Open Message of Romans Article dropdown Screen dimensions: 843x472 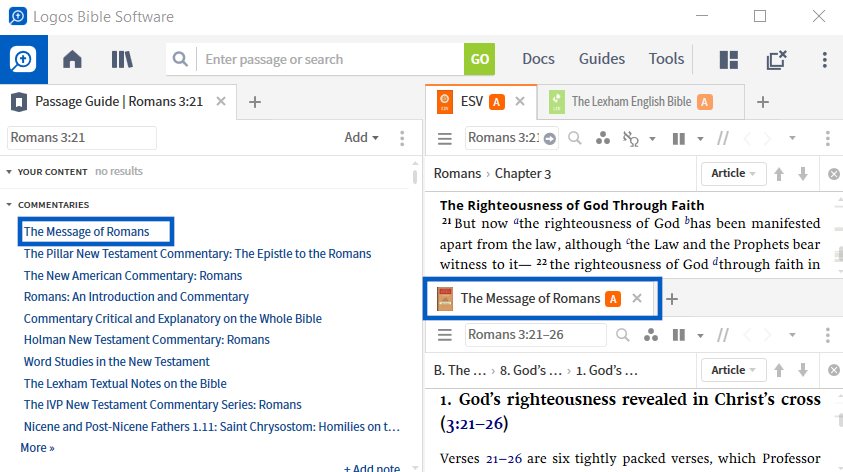point(733,370)
